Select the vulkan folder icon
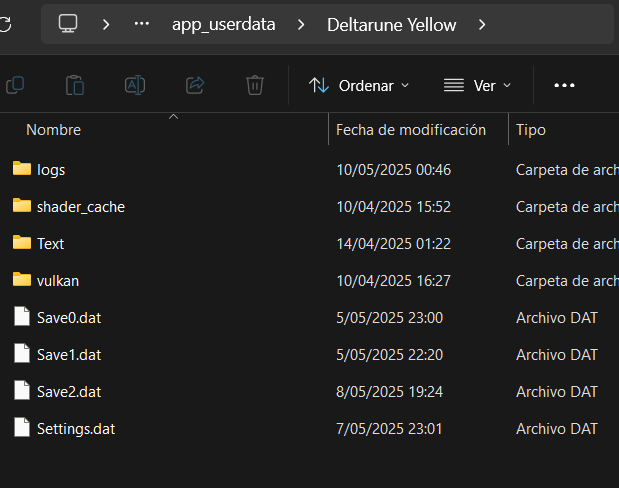The width and height of the screenshot is (619, 488). click(22, 280)
